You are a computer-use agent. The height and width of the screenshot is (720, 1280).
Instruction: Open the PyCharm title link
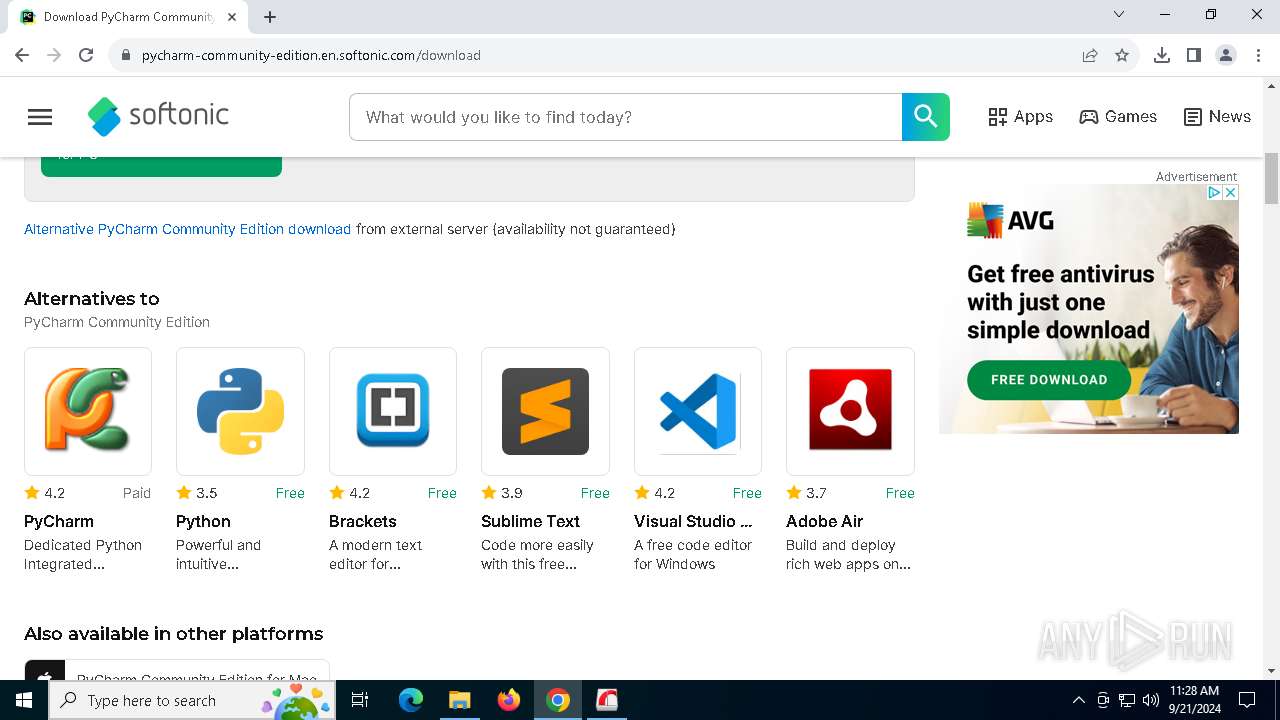pyautogui.click(x=59, y=521)
